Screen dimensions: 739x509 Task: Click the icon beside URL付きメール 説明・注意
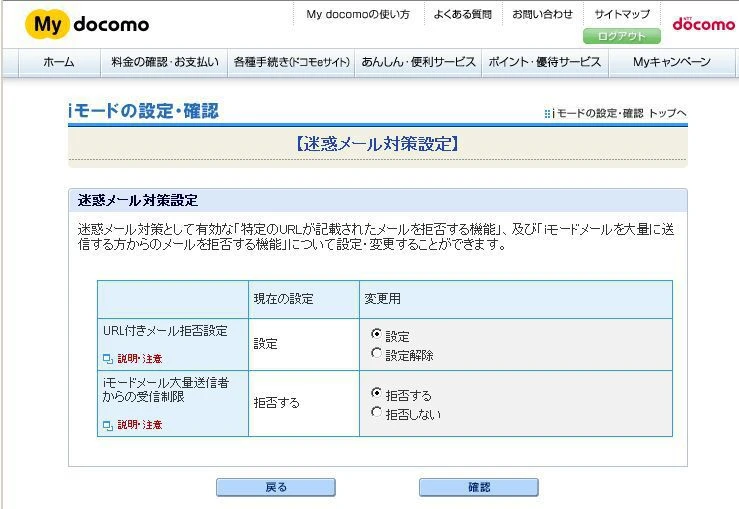(107, 359)
